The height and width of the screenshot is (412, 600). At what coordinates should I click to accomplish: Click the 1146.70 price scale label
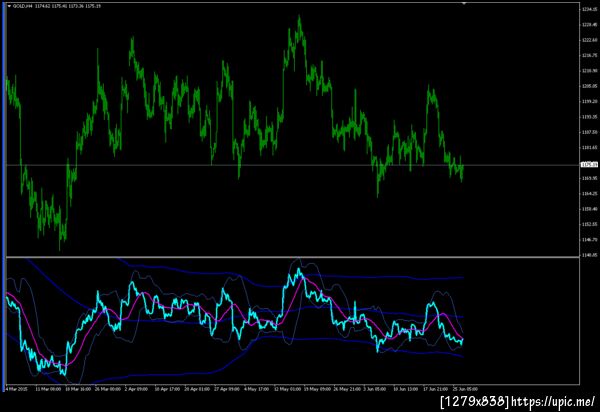coord(590,239)
